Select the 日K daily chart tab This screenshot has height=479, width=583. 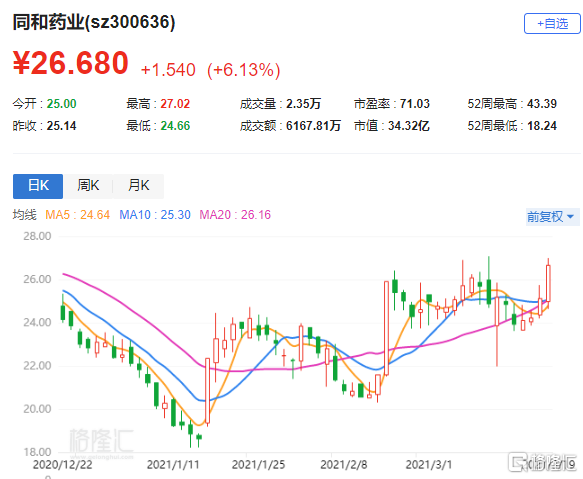(x=38, y=186)
